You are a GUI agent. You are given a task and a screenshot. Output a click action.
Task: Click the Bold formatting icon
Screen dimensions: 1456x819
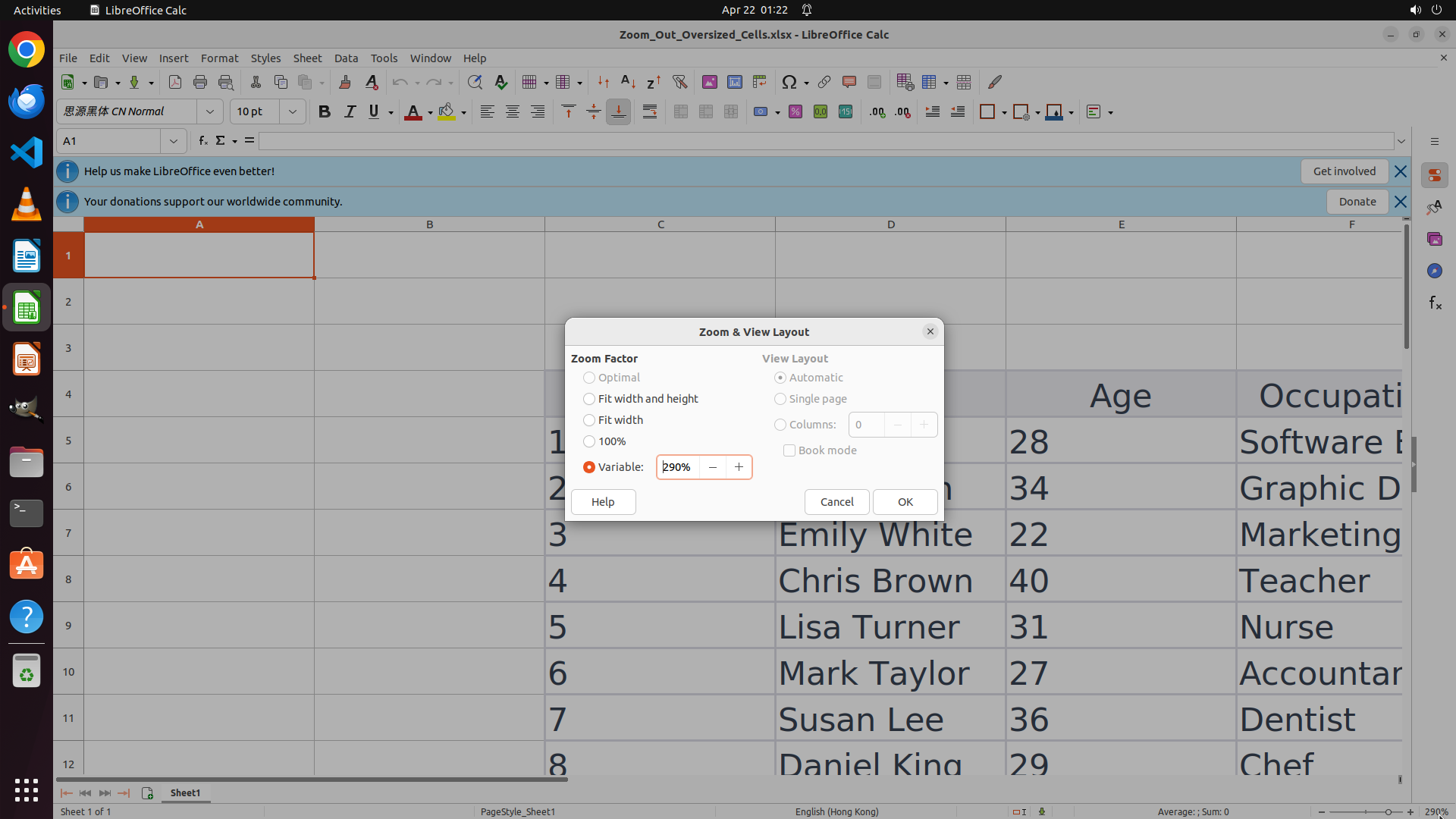coord(325,112)
